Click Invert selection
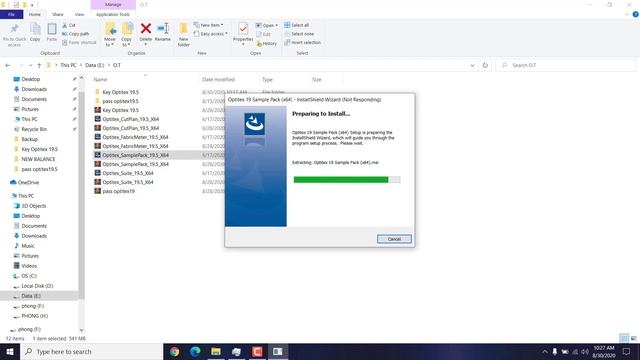The width and height of the screenshot is (640, 360). (302, 42)
